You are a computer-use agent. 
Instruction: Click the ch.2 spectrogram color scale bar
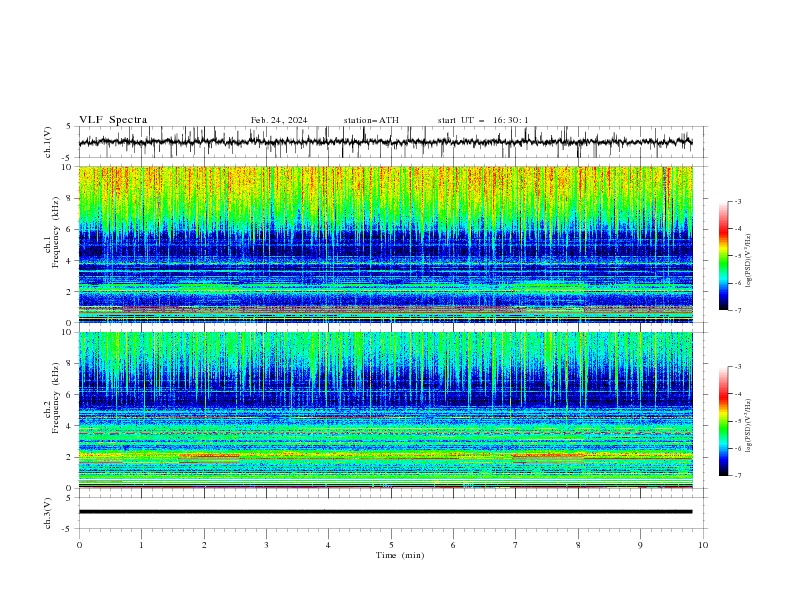[x=723, y=421]
